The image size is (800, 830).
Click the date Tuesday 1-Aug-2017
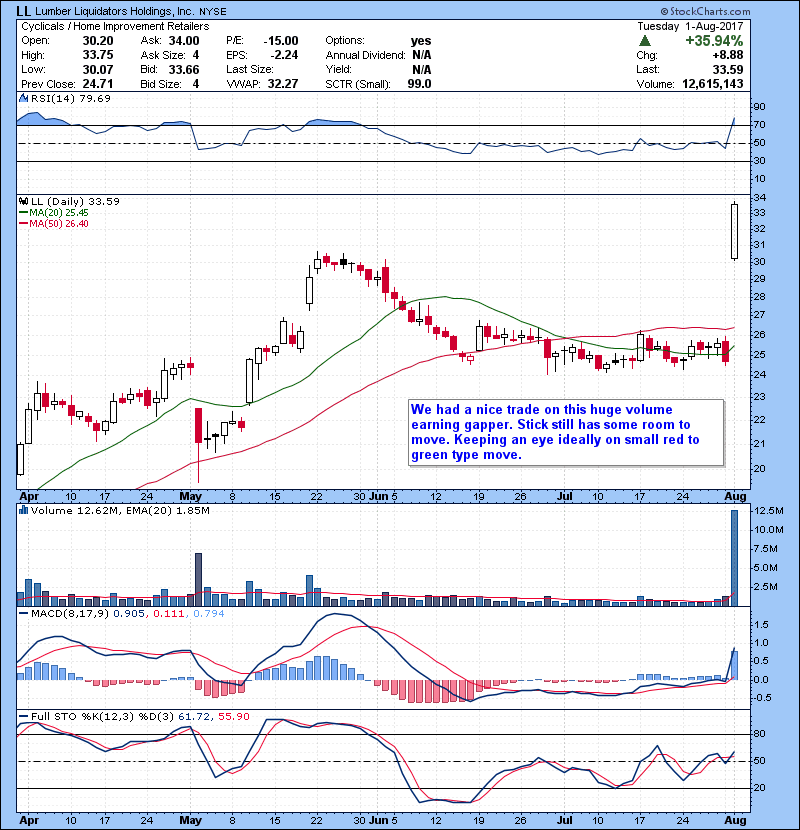point(690,26)
